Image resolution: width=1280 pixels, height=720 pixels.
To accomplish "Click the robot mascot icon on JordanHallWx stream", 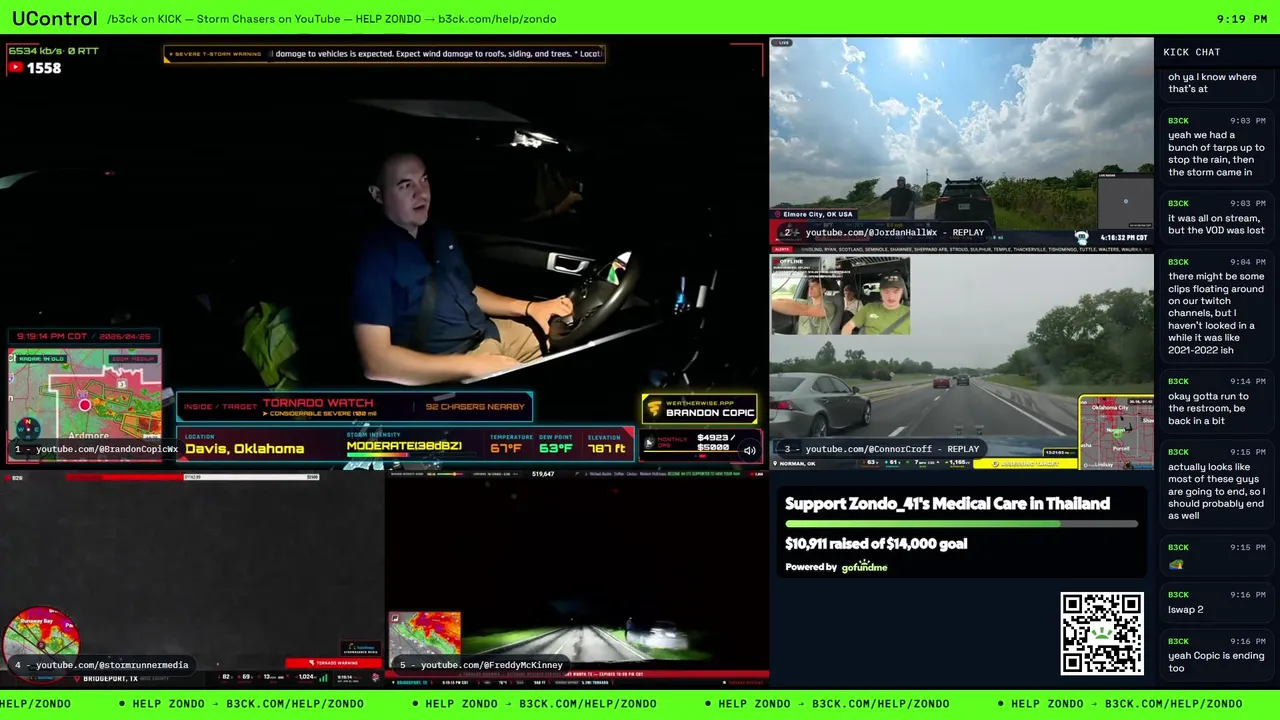I will 1081,237.
